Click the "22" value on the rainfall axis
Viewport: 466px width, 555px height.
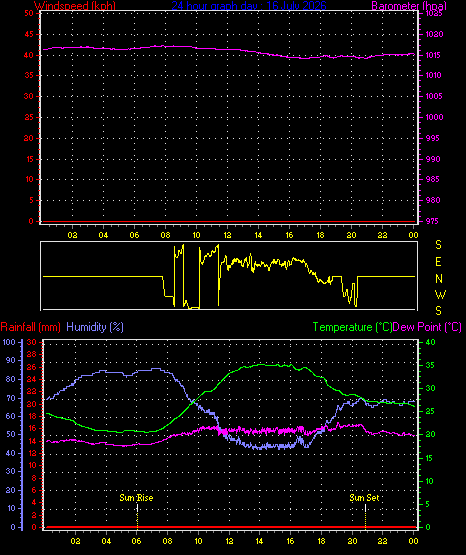[x=32, y=391]
